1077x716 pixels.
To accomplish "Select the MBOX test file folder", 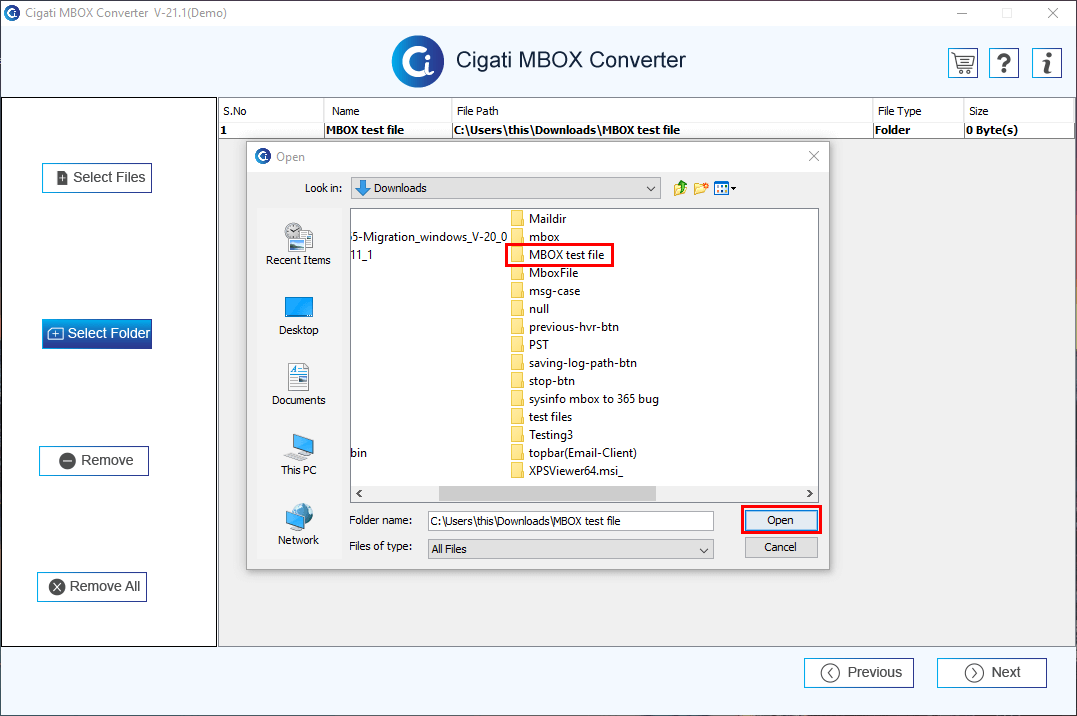I will pyautogui.click(x=558, y=255).
